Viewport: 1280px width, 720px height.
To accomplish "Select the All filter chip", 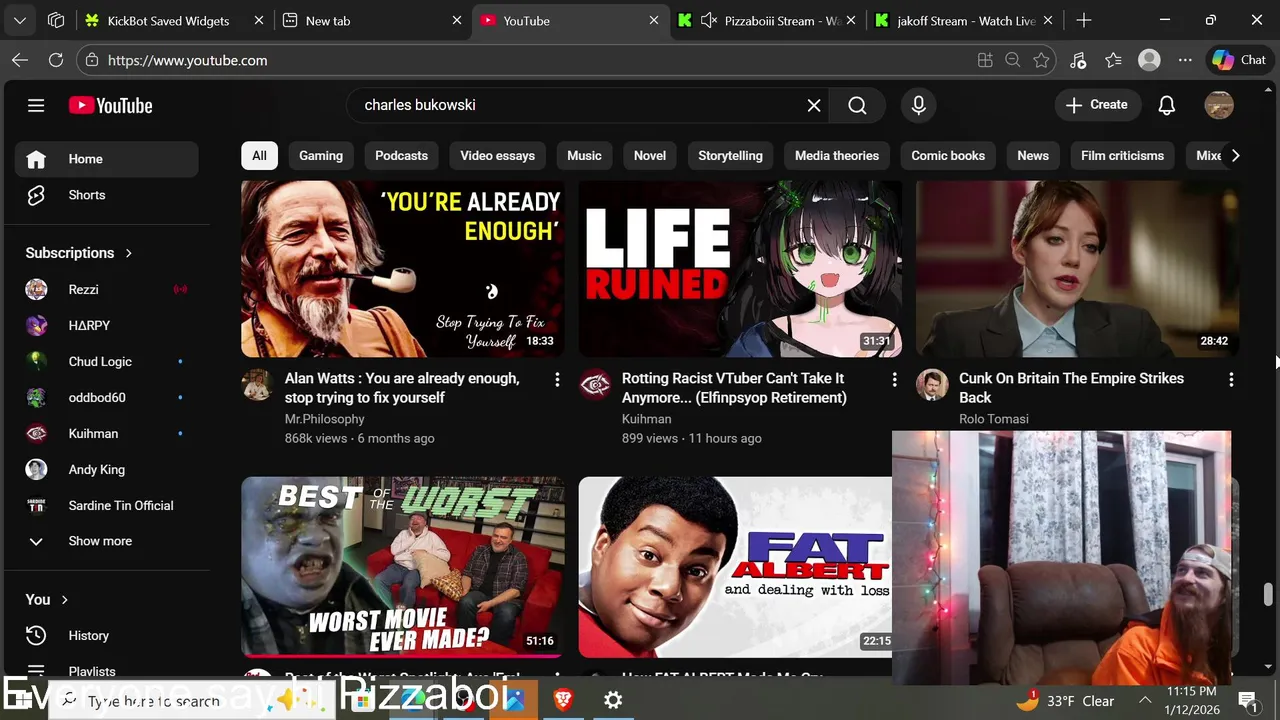I will 259,156.
